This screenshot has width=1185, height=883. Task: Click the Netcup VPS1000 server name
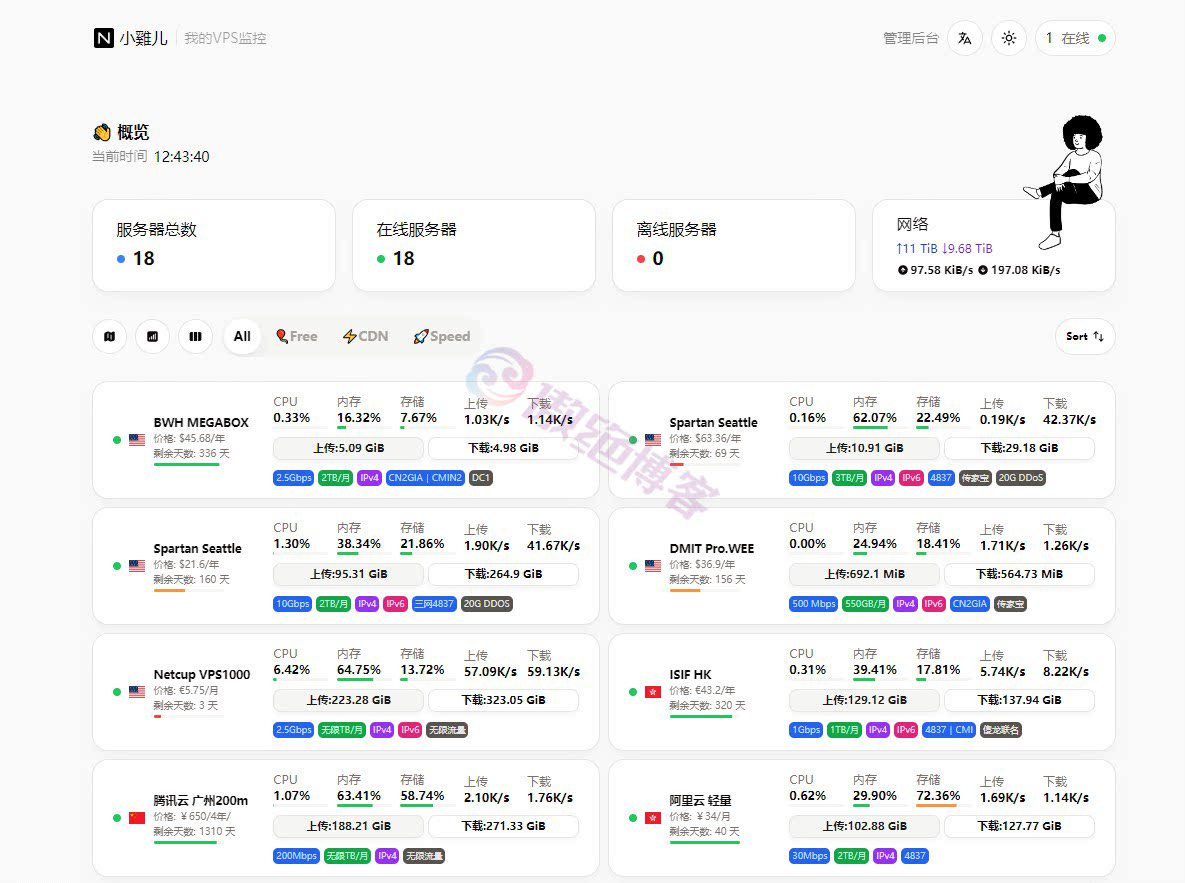coord(202,675)
